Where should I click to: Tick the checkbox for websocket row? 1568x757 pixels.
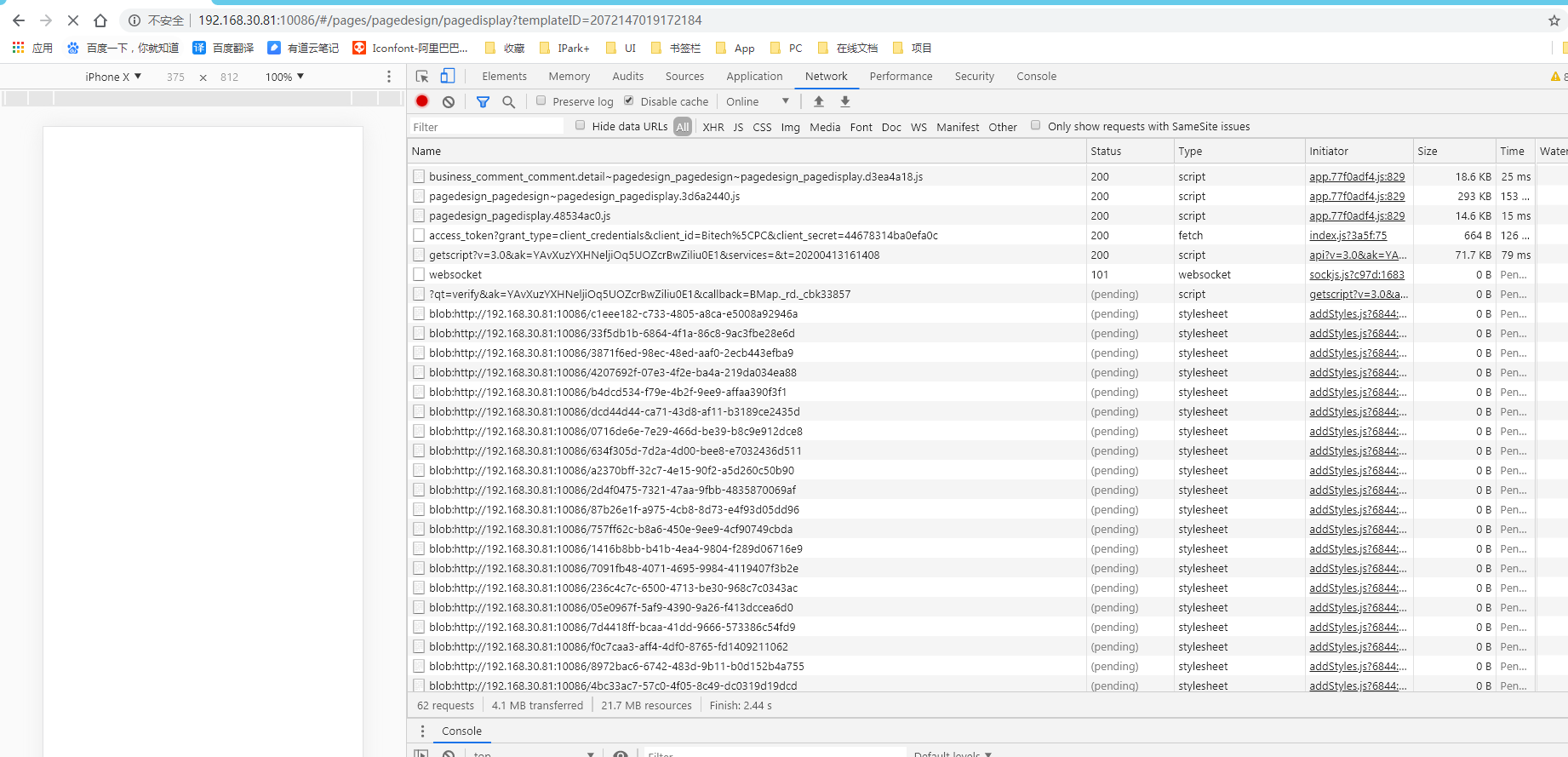pos(419,274)
